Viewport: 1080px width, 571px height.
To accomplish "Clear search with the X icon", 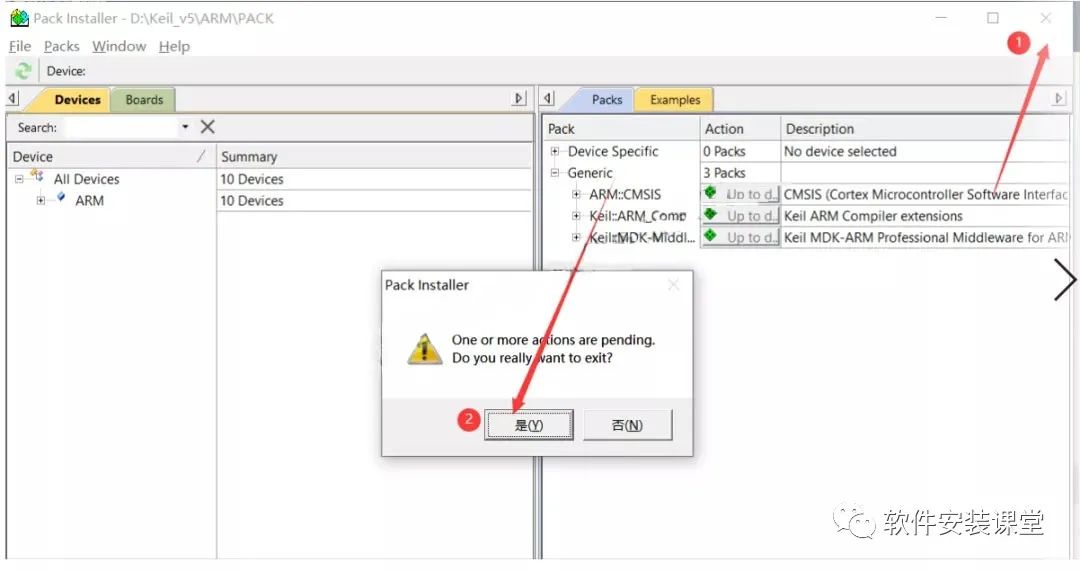I will (207, 127).
